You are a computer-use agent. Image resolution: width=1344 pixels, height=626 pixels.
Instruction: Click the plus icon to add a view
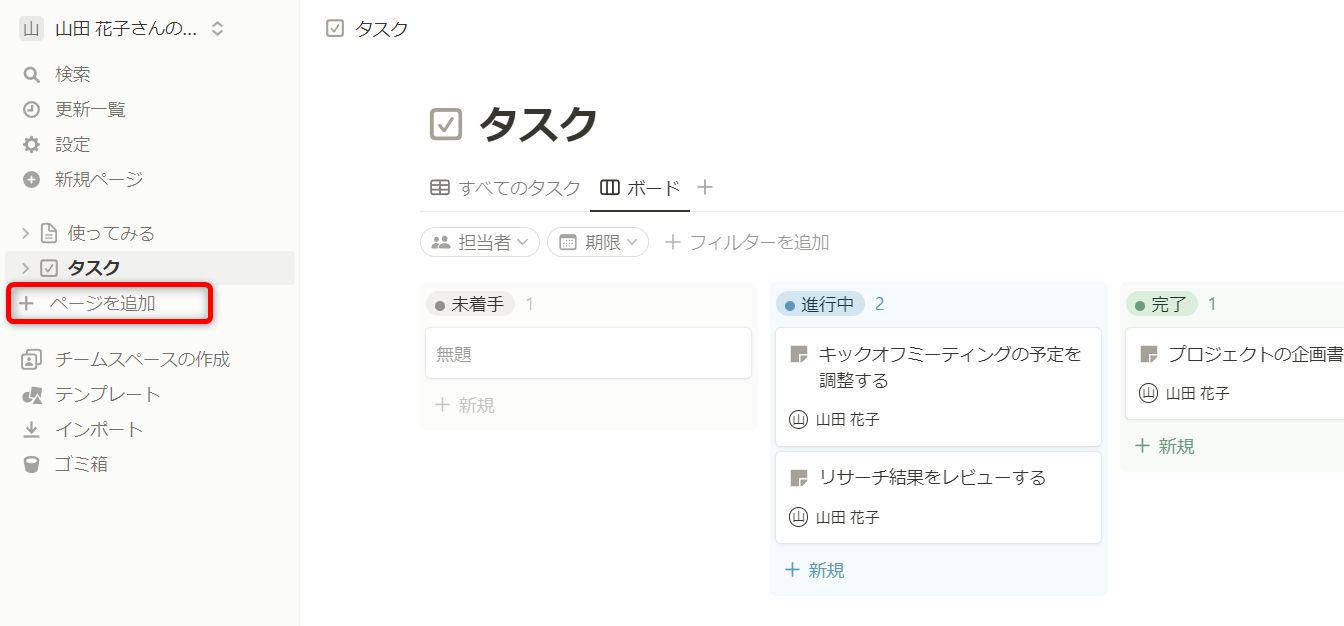[x=705, y=187]
